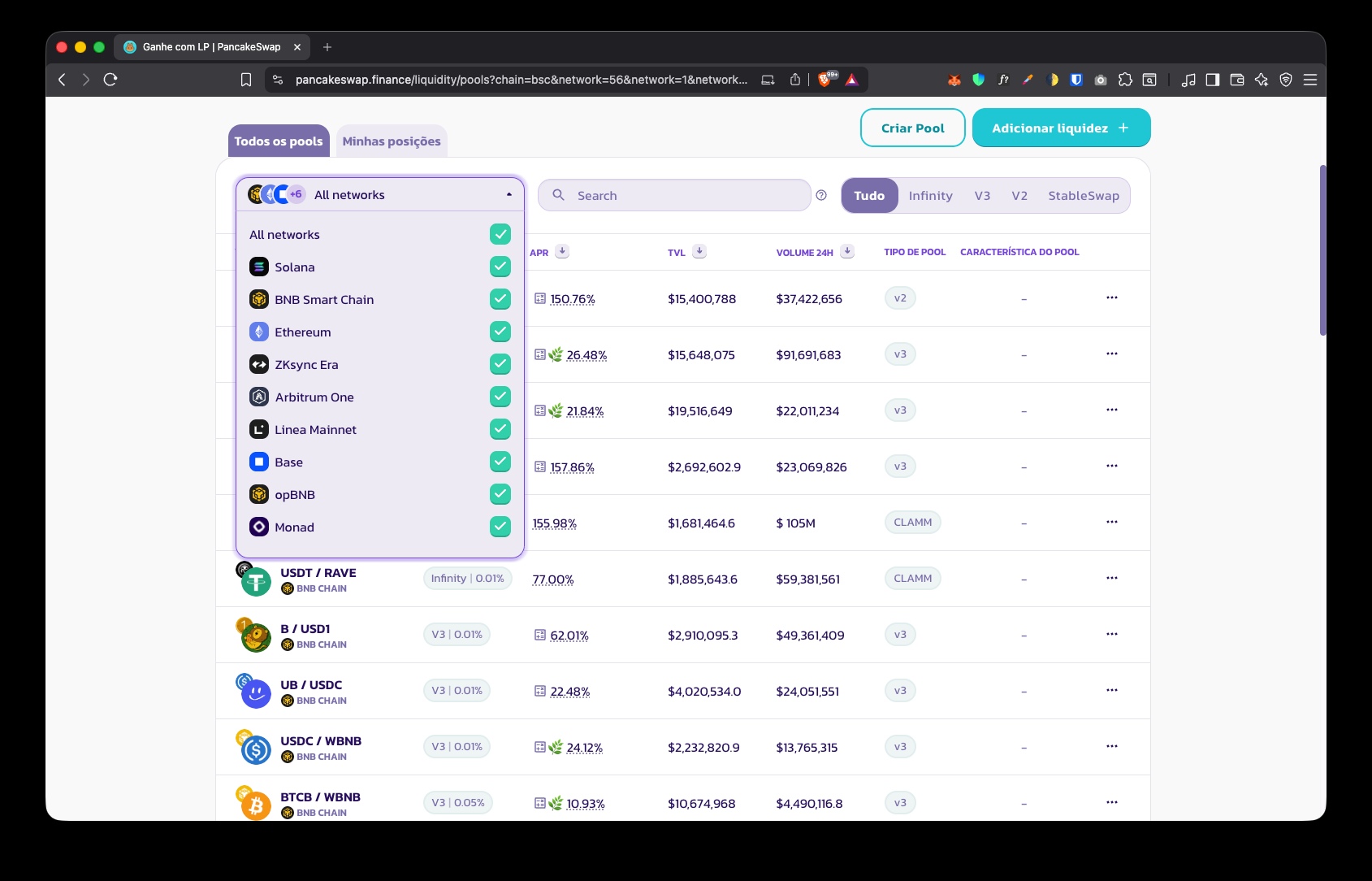Screen dimensions: 1372x881
Task: Open options menu for 150.76% APR pool
Action: [1112, 298]
